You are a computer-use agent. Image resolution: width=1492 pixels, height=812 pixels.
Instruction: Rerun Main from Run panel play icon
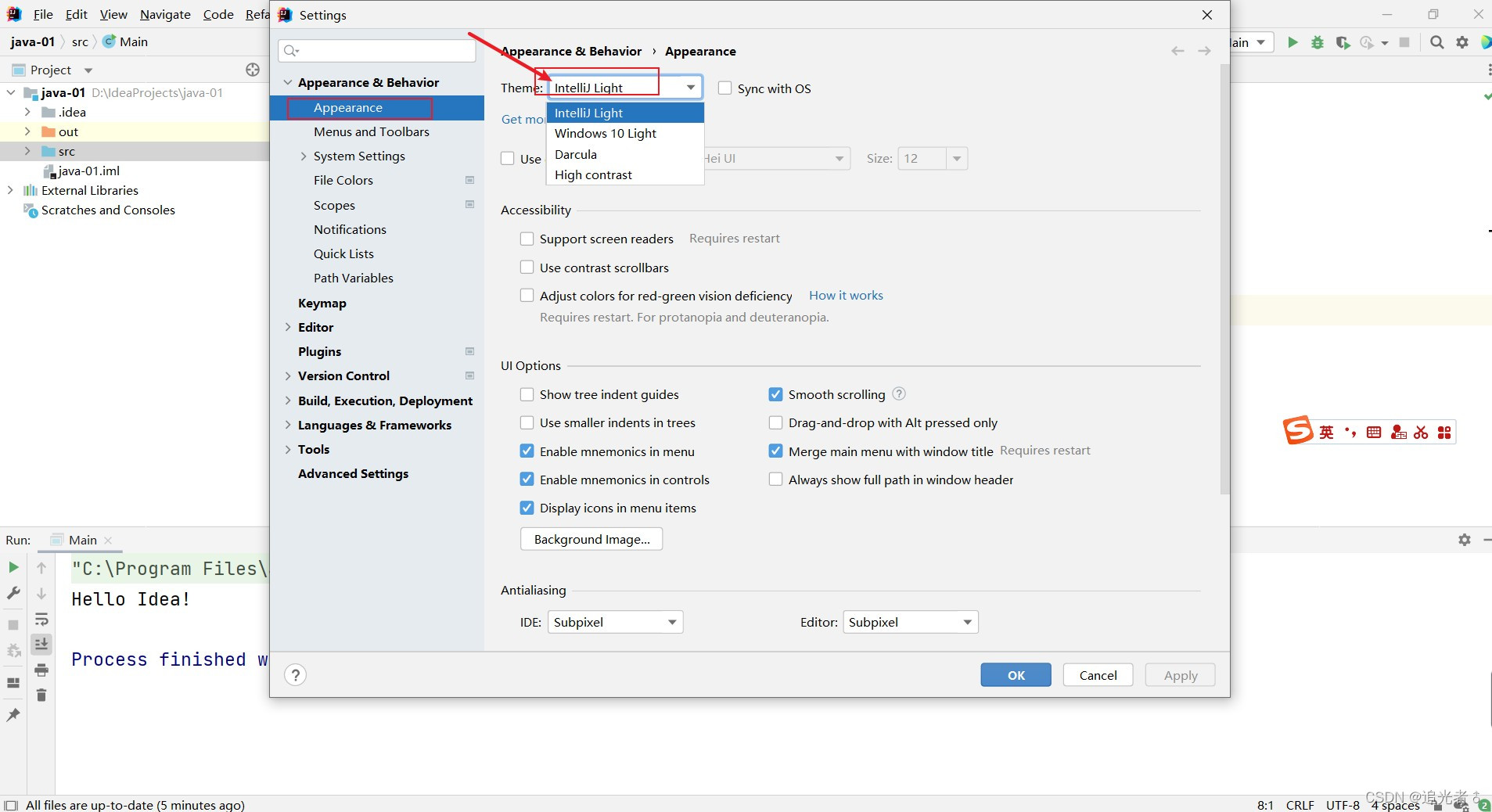[13, 567]
